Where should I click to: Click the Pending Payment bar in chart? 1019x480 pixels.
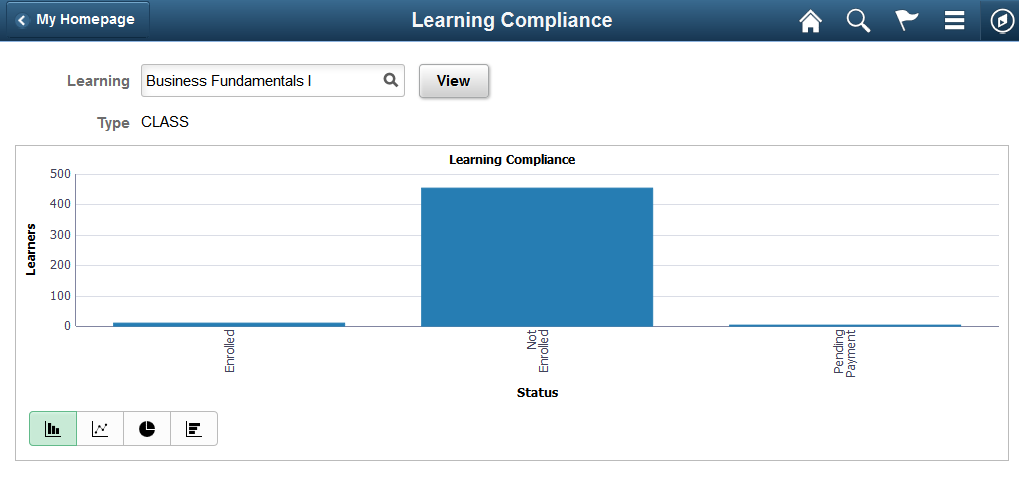point(845,325)
